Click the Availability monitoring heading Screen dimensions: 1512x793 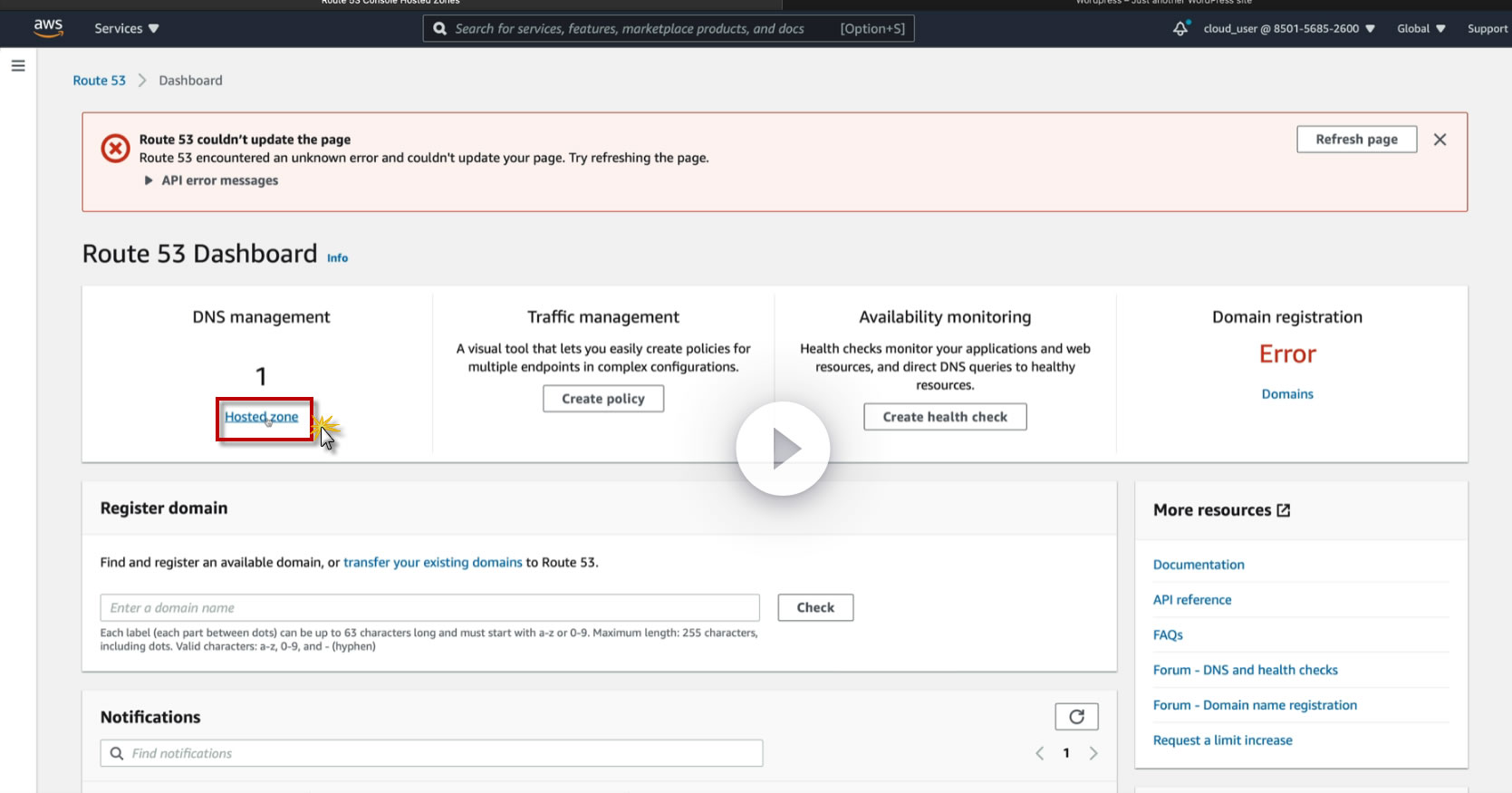[945, 317]
